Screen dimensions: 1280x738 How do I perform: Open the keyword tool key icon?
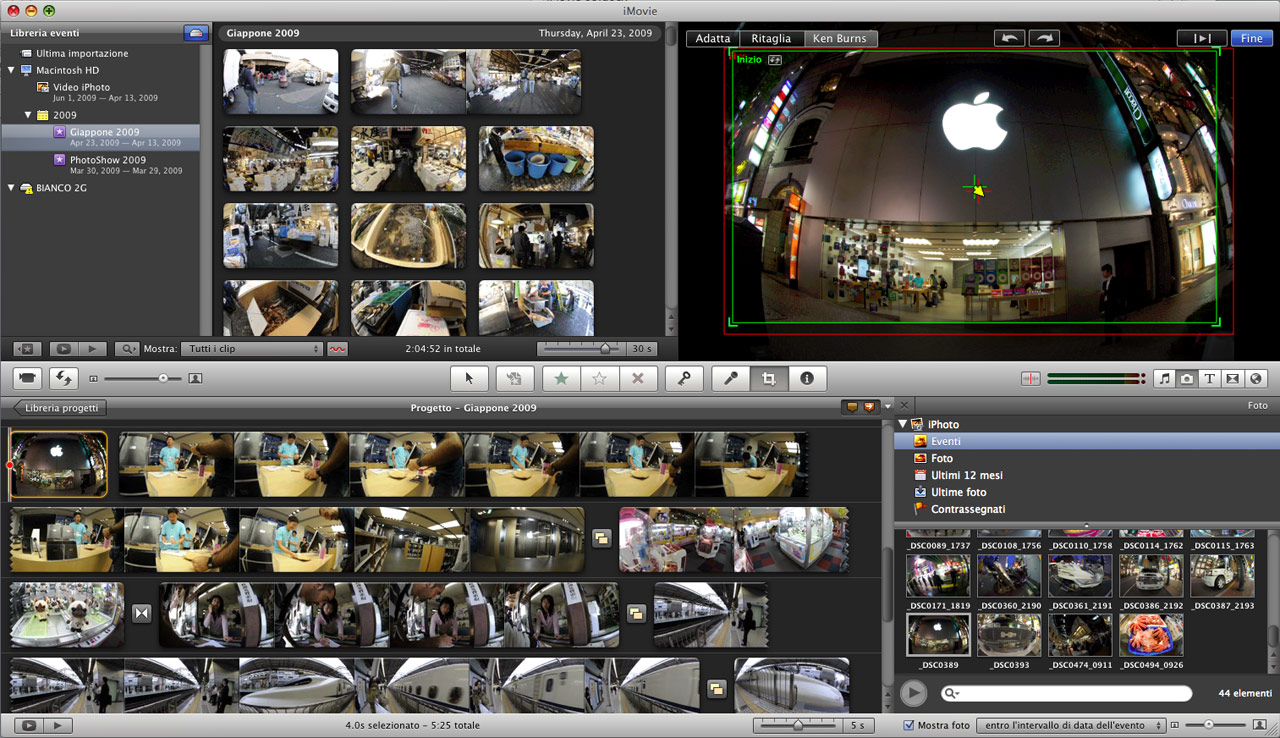684,378
